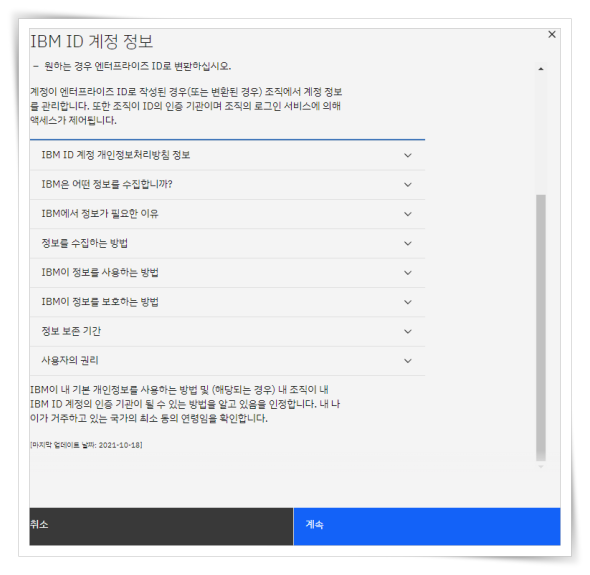The width and height of the screenshot is (590, 575).
Task: Expand the IBM은 어떤 정보를 수집합니까? chevron
Action: (408, 185)
